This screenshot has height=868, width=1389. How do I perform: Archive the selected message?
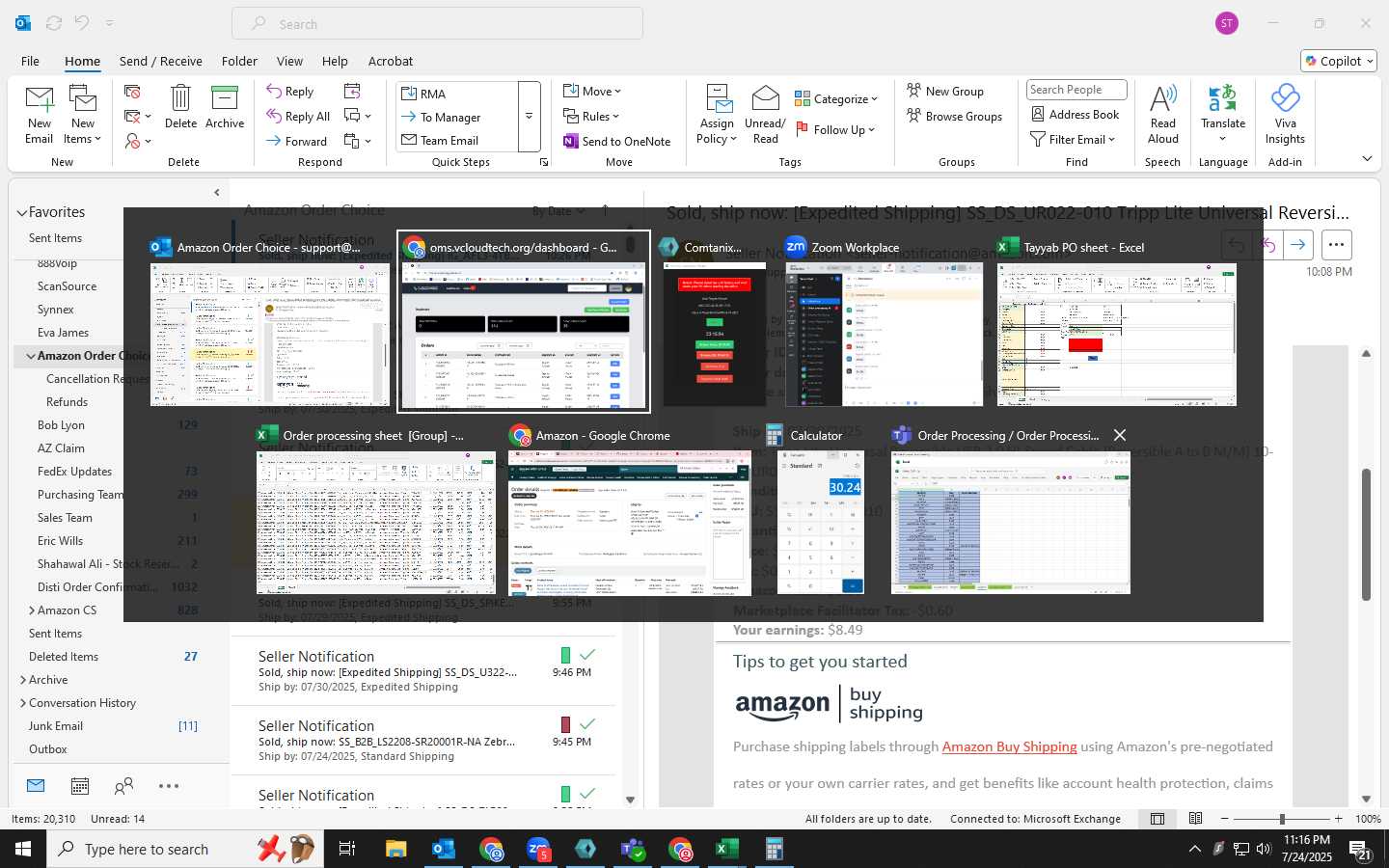(x=225, y=106)
